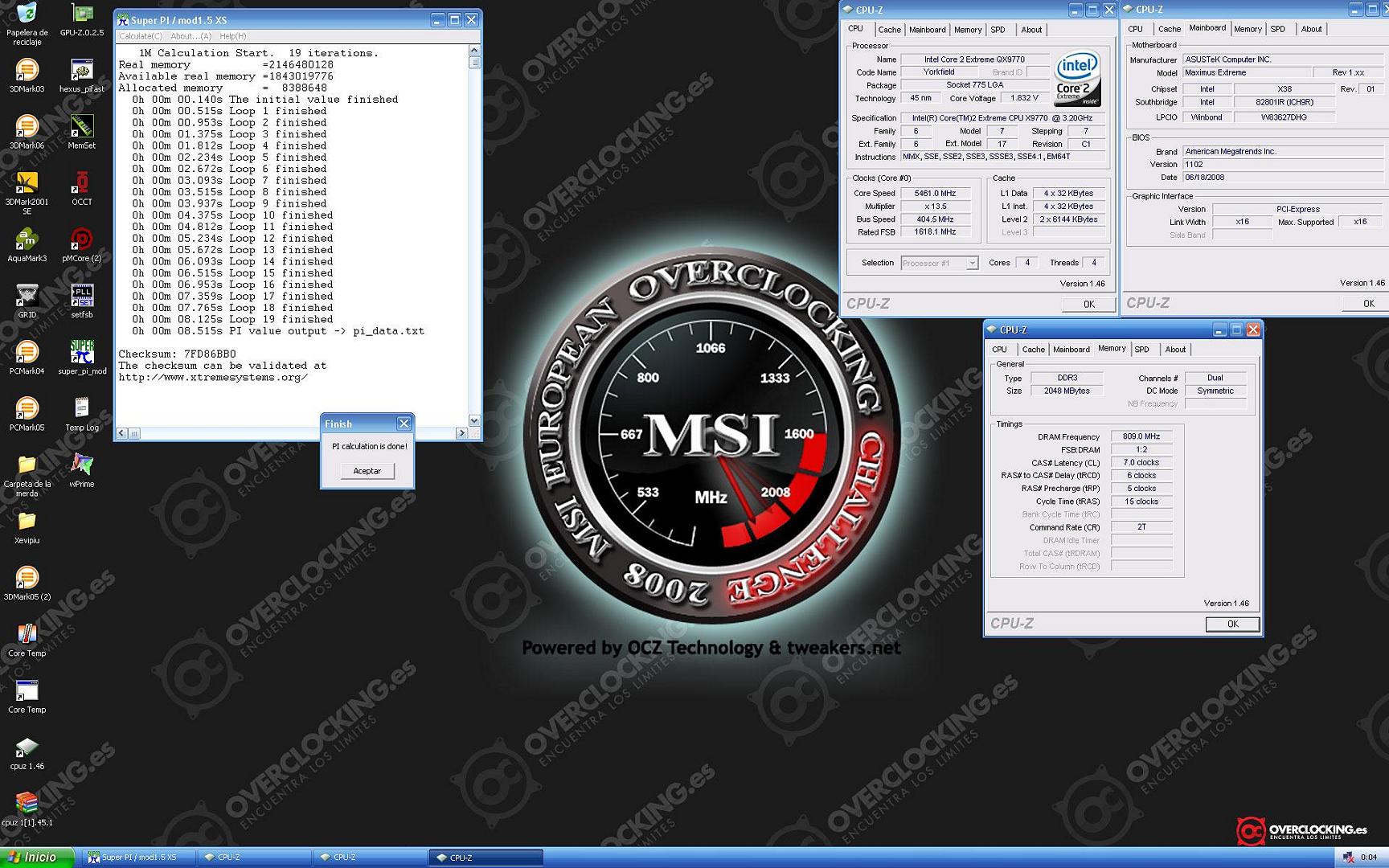The image size is (1389, 868).
Task: Open the Temp Log file icon
Action: point(81,409)
